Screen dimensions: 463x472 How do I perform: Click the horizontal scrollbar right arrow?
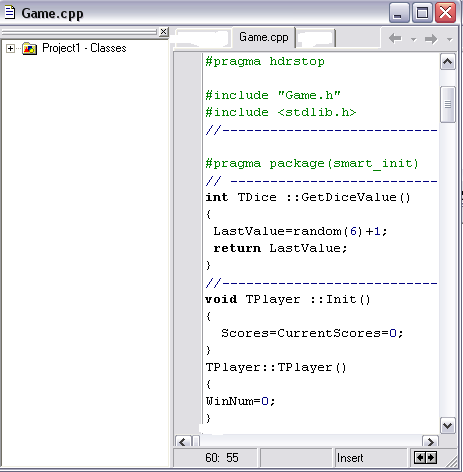(x=430, y=442)
